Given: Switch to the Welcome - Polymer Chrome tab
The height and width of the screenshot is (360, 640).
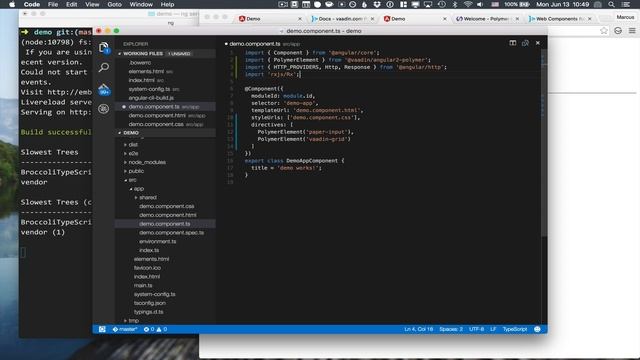Looking at the screenshot, I should point(487,19).
